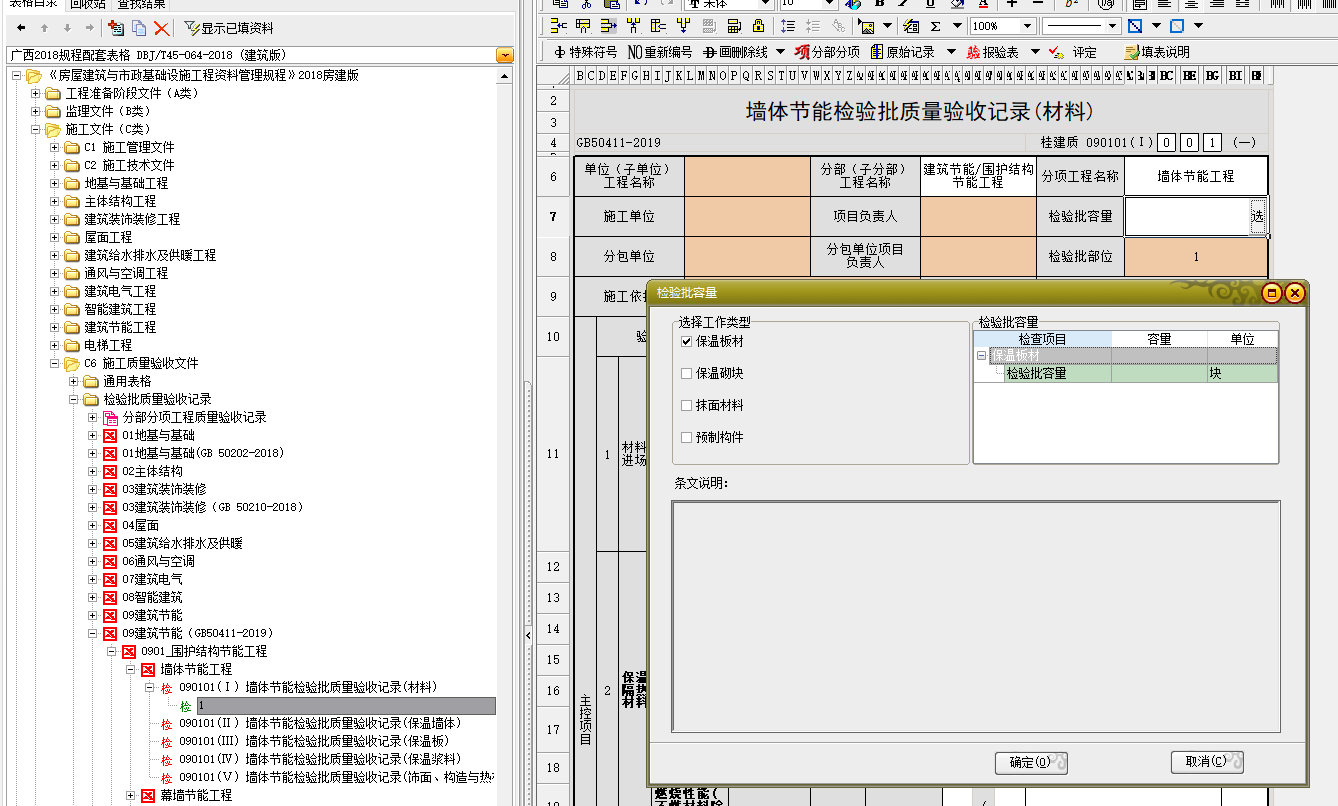Select 090101(Ⅳ) 保温浆料 record item
The height and width of the screenshot is (806, 1338).
click(320, 759)
